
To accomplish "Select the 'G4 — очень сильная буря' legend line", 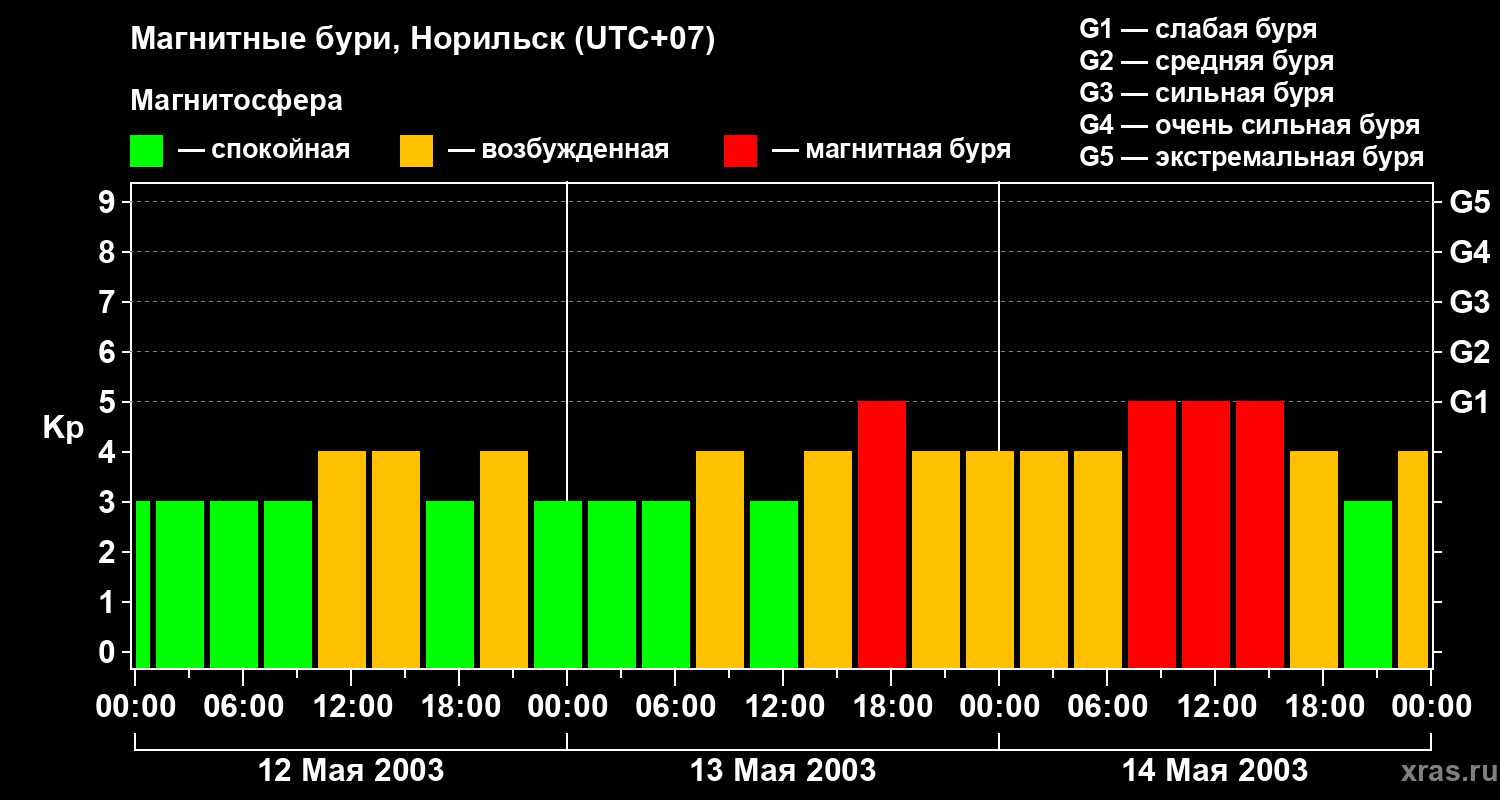I will [1250, 125].
